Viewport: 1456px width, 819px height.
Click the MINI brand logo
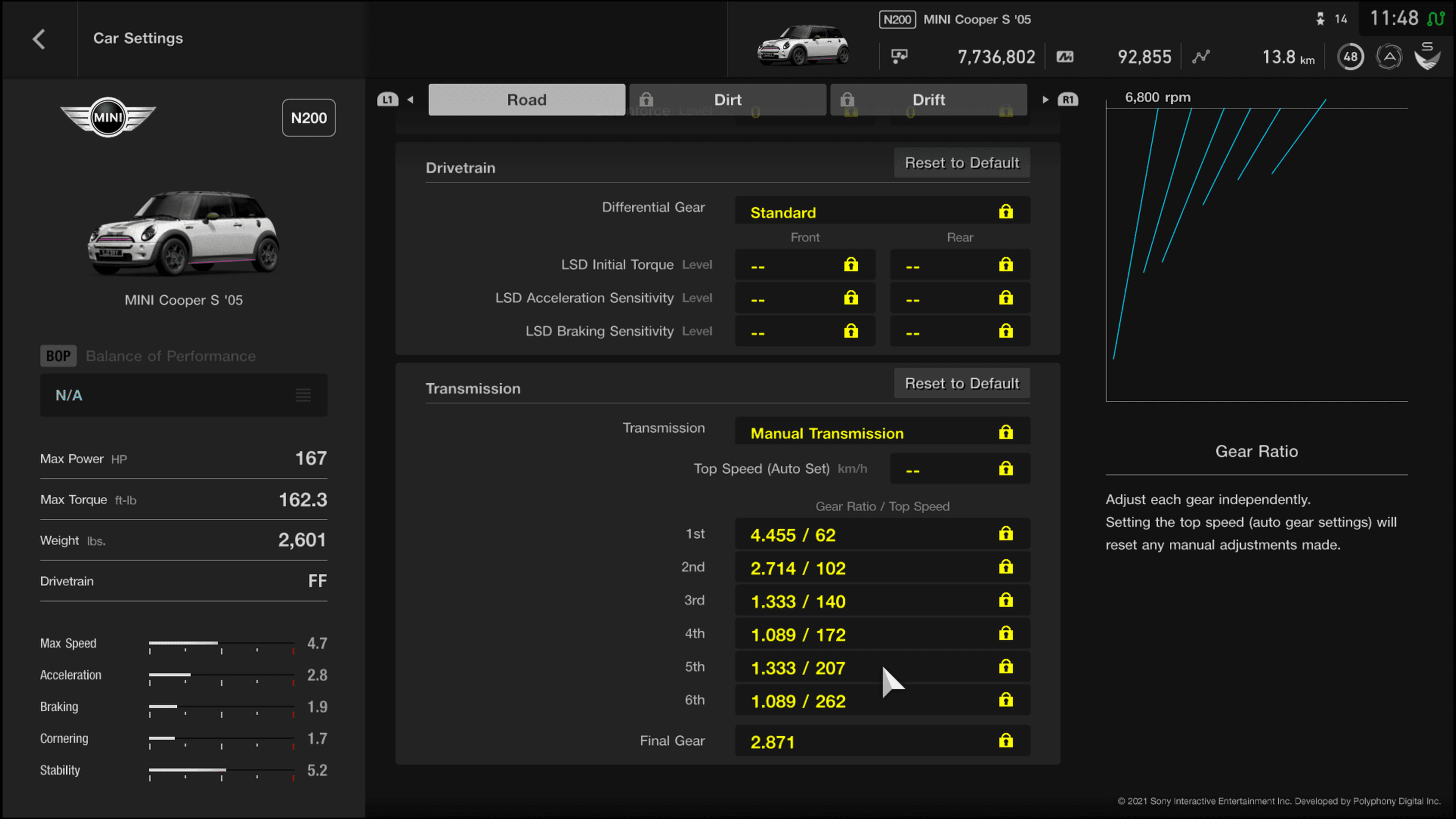tap(108, 117)
